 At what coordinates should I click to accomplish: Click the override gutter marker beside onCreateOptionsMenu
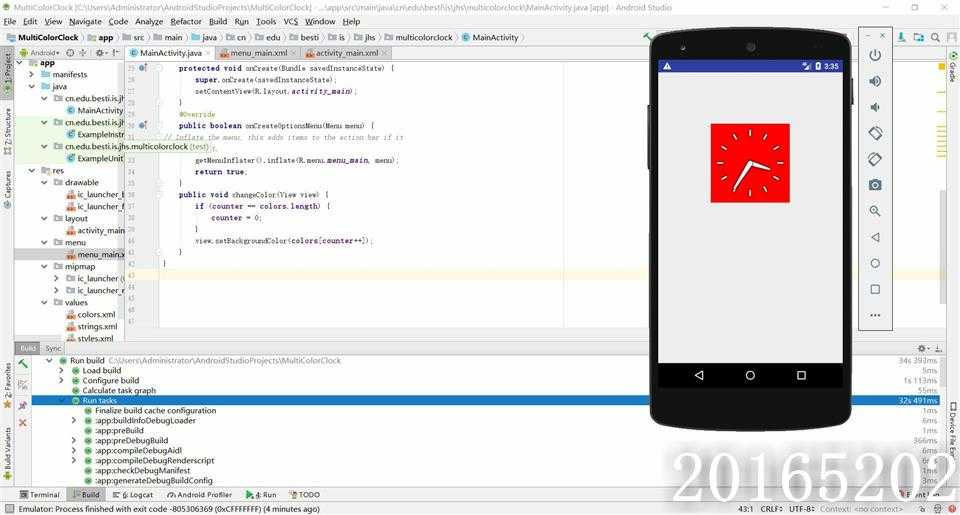point(143,126)
